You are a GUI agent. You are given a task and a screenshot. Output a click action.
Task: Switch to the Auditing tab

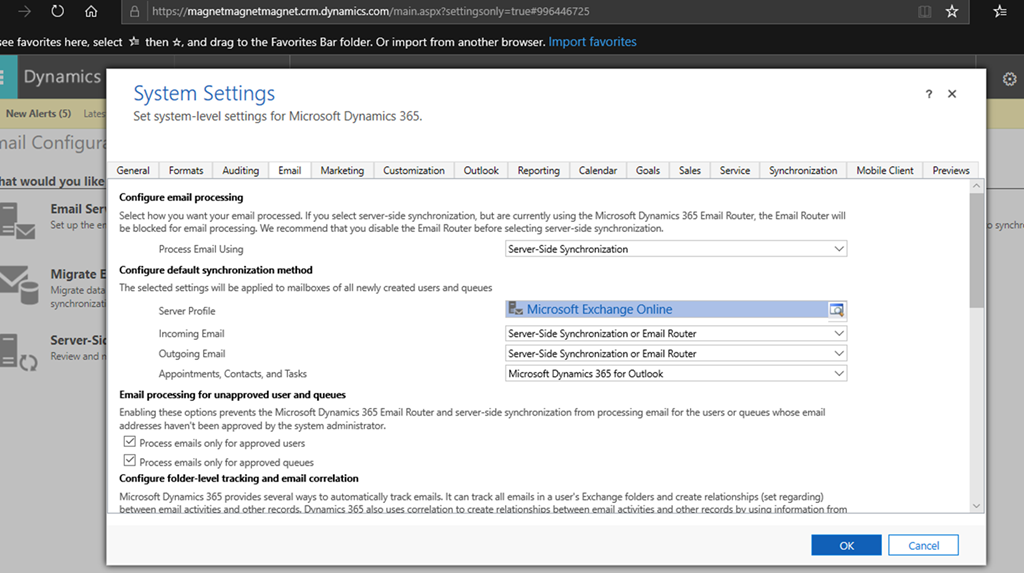pyautogui.click(x=240, y=171)
